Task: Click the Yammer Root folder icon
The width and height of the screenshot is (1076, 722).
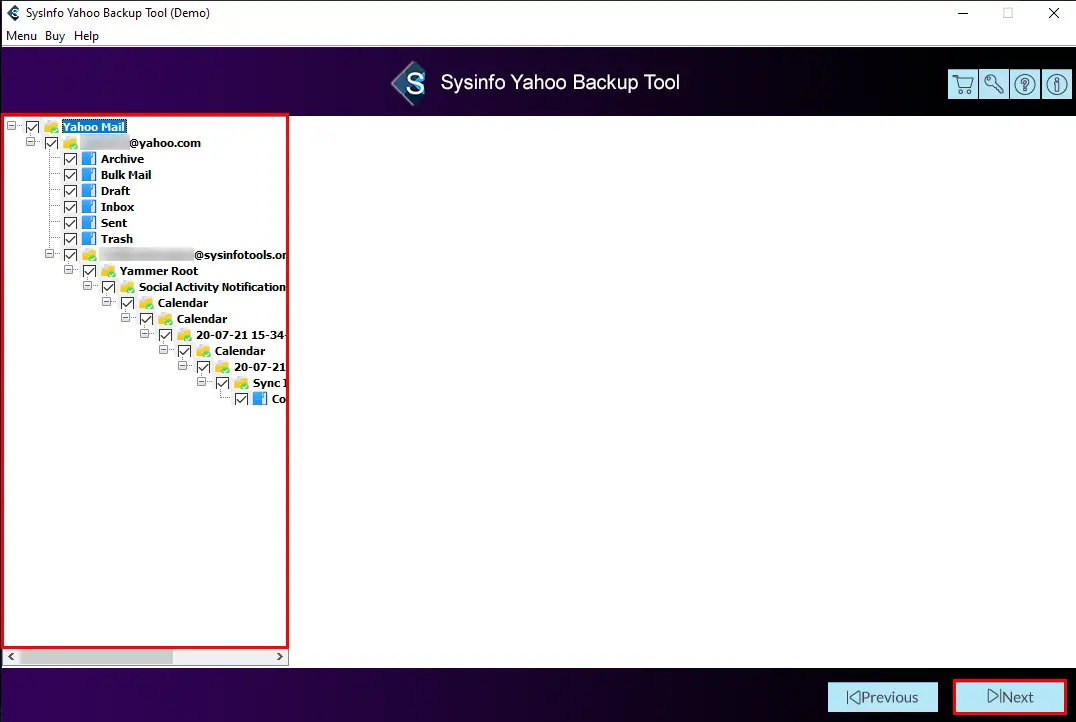Action: click(x=108, y=270)
